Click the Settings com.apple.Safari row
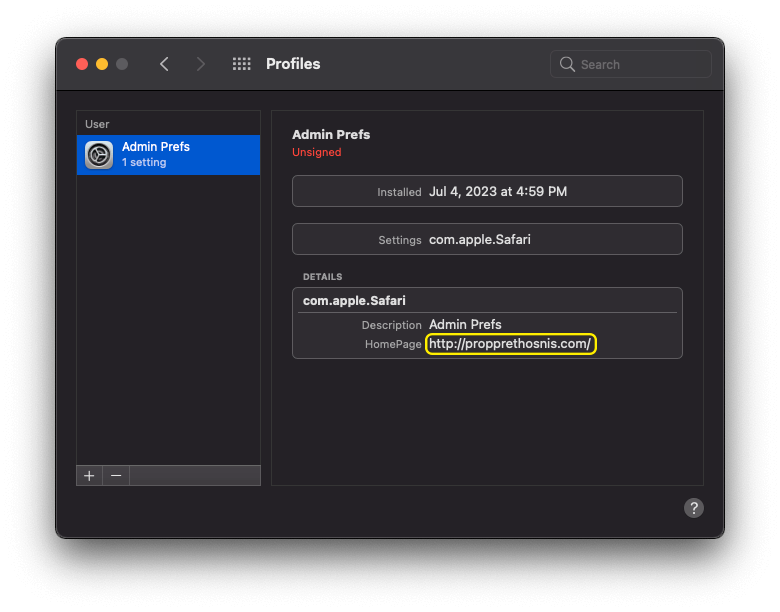The image size is (780, 612). [487, 239]
